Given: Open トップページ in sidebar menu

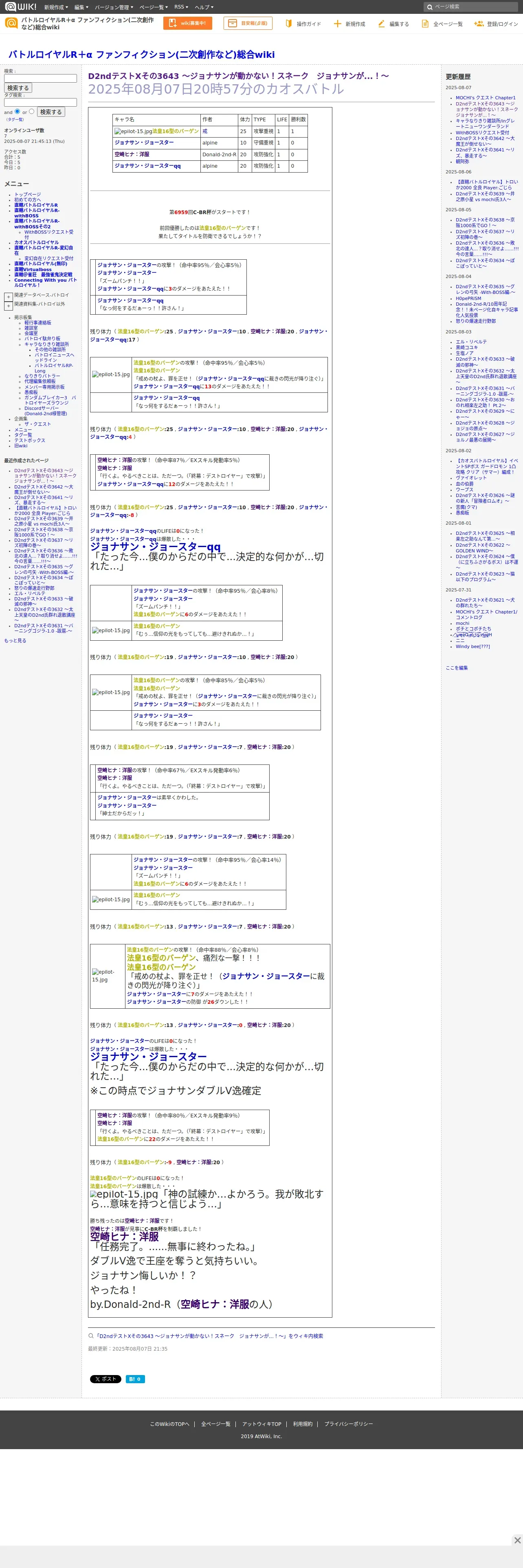Looking at the screenshot, I should click(27, 195).
